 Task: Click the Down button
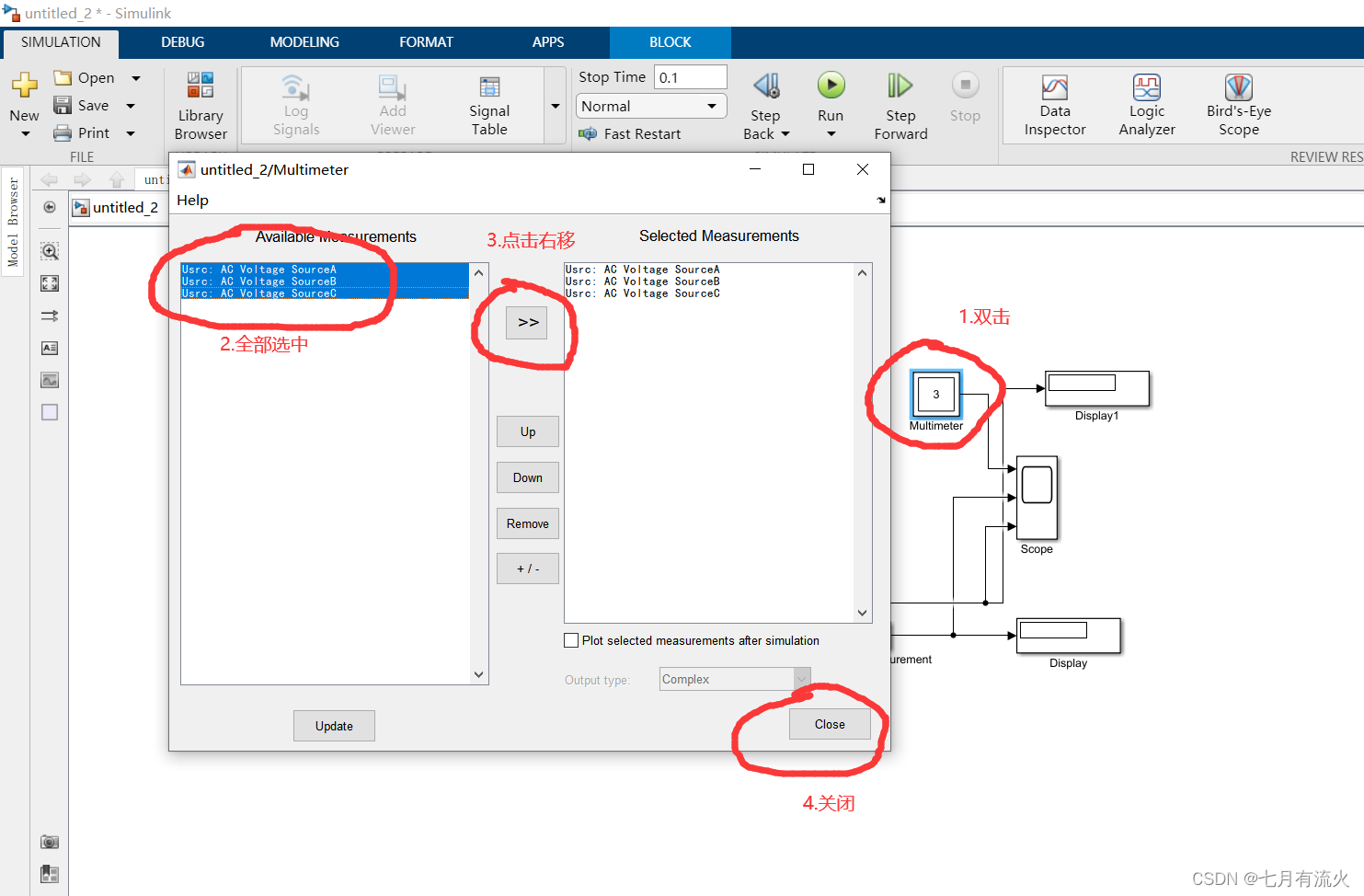[x=528, y=477]
